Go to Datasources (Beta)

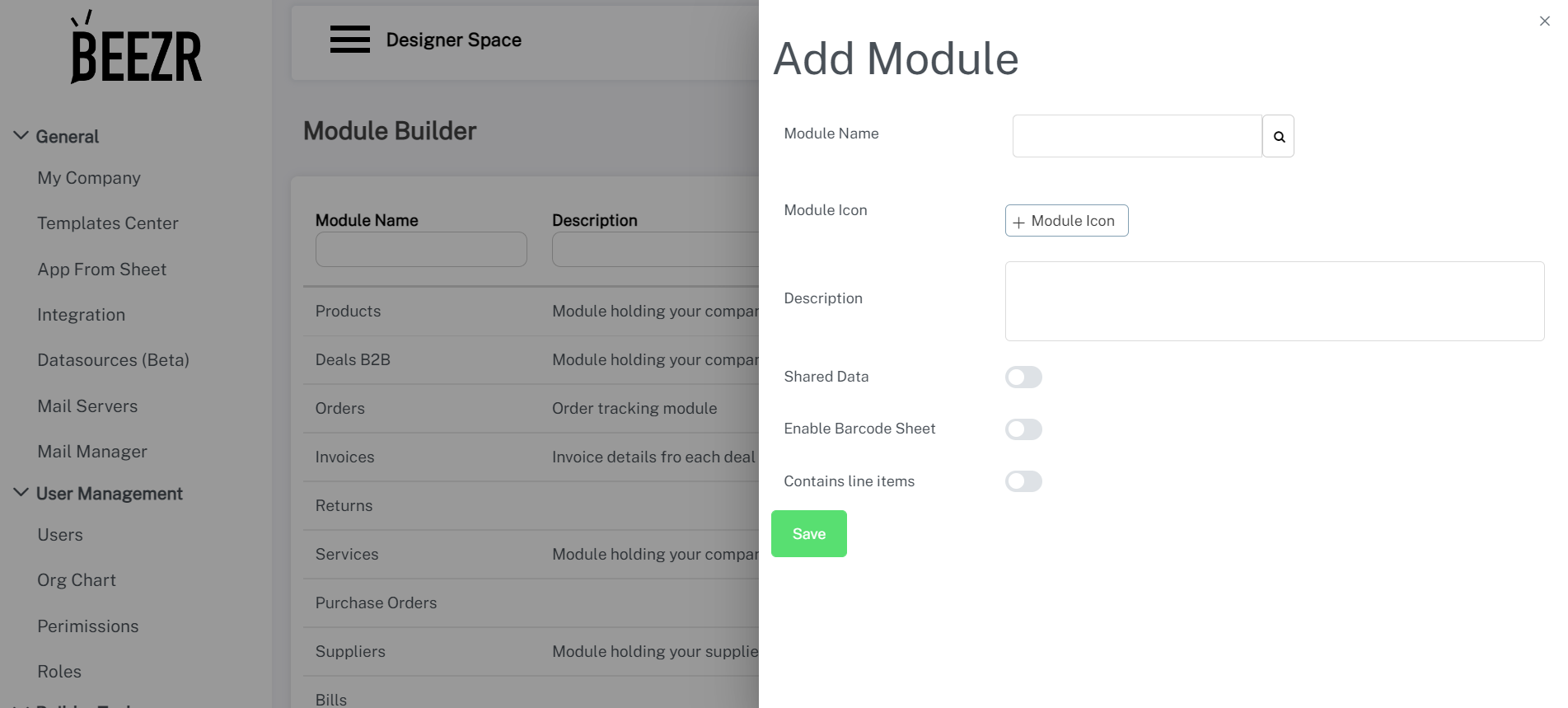[113, 360]
